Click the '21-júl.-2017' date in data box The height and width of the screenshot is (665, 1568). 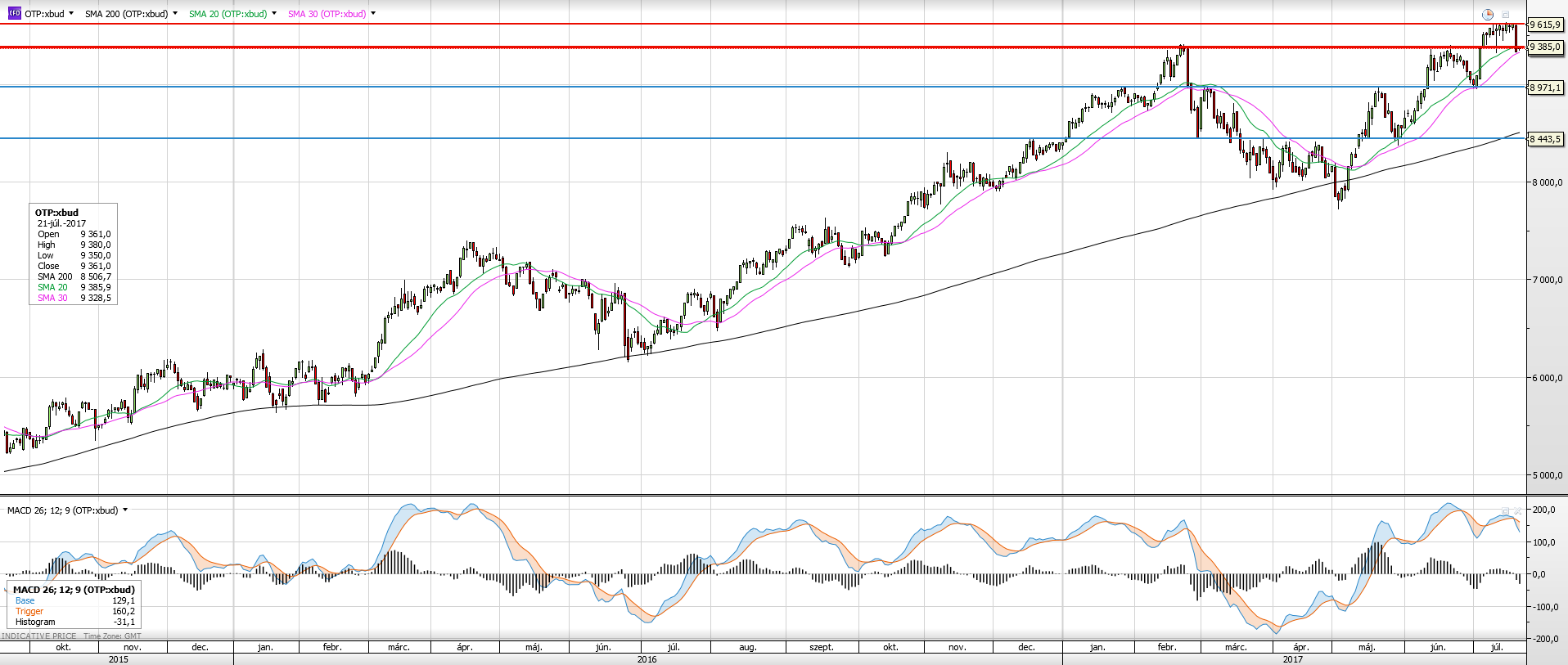(x=61, y=223)
